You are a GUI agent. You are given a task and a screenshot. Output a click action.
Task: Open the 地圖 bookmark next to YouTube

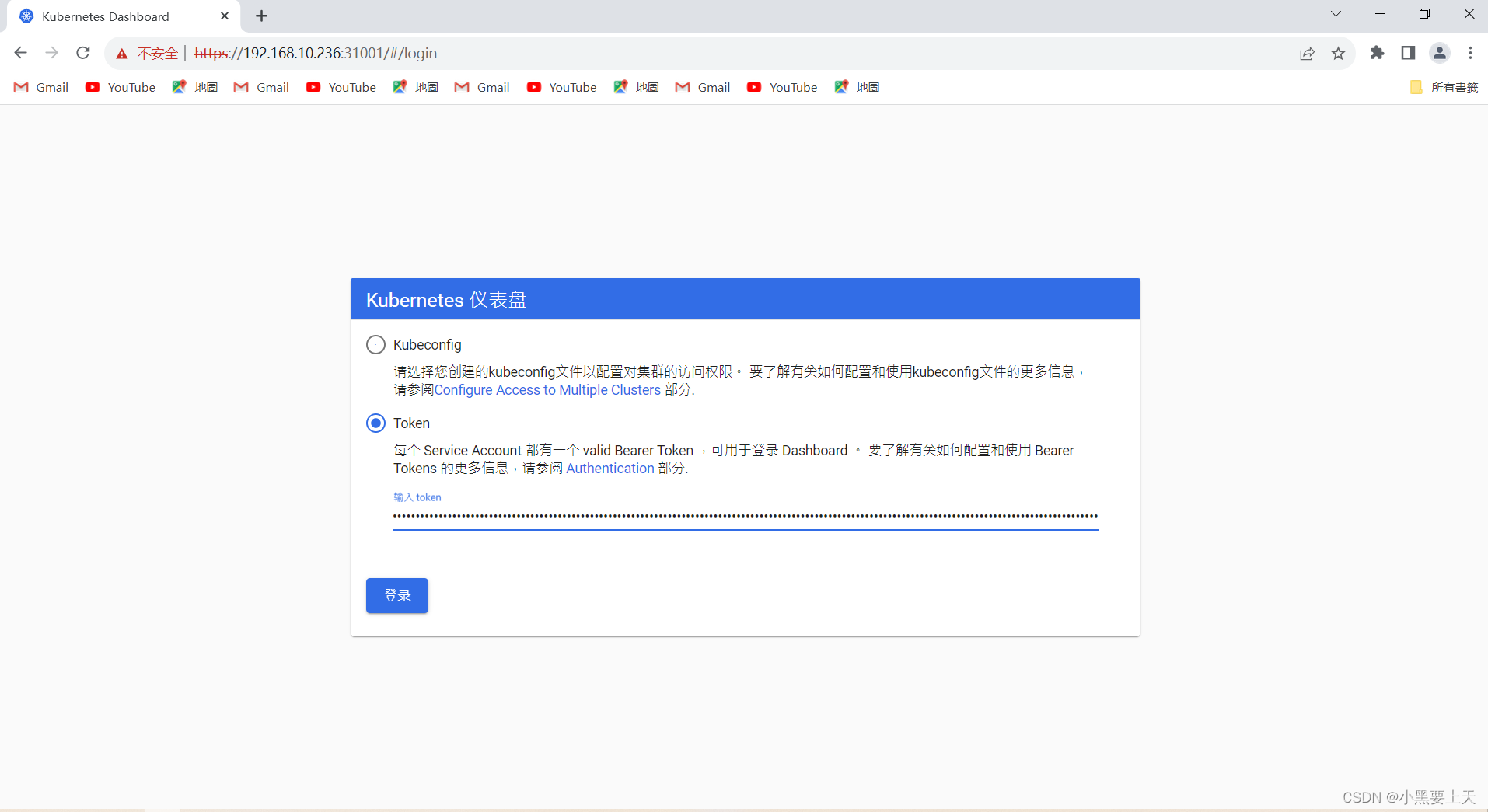click(195, 87)
